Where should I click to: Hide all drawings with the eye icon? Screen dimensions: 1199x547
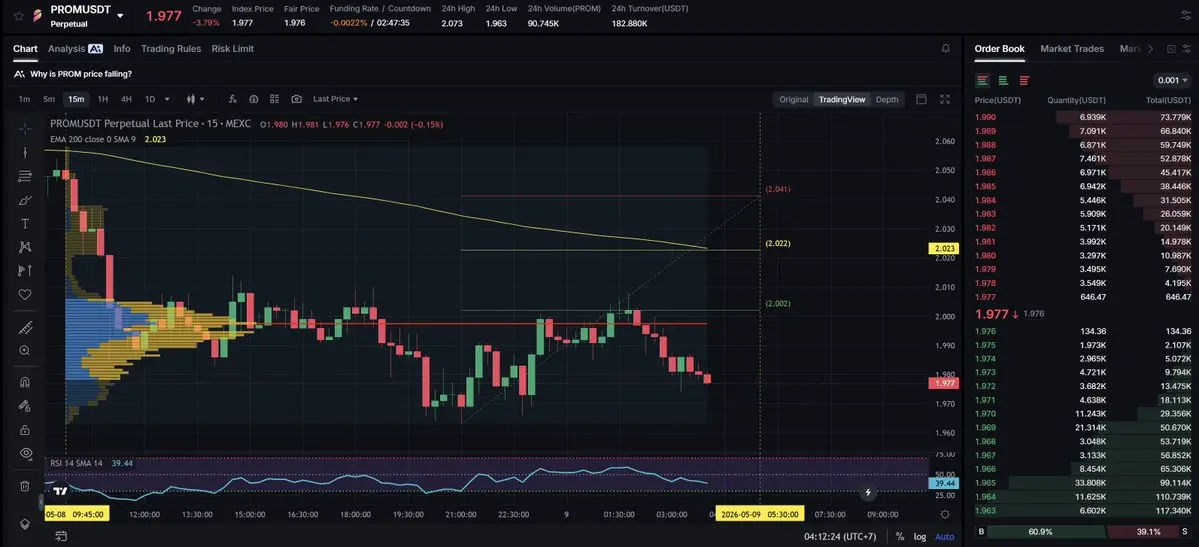click(x=24, y=453)
